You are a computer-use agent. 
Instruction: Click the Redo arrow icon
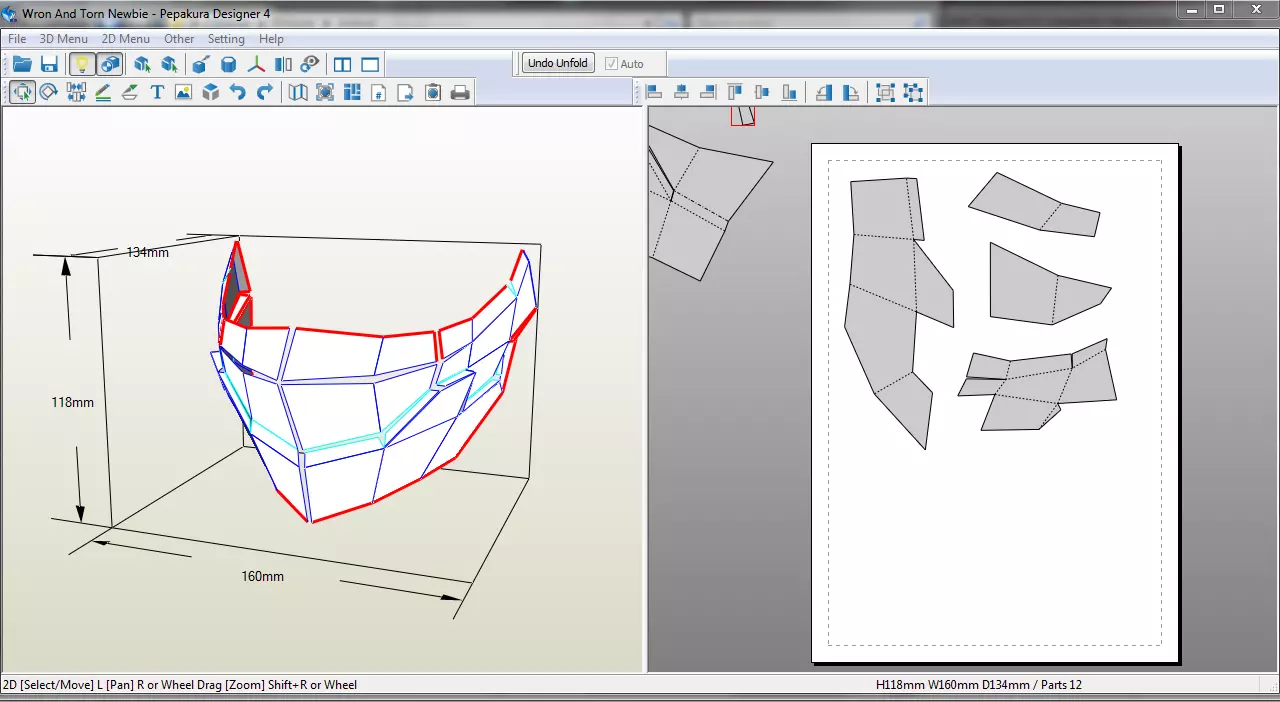tap(265, 93)
